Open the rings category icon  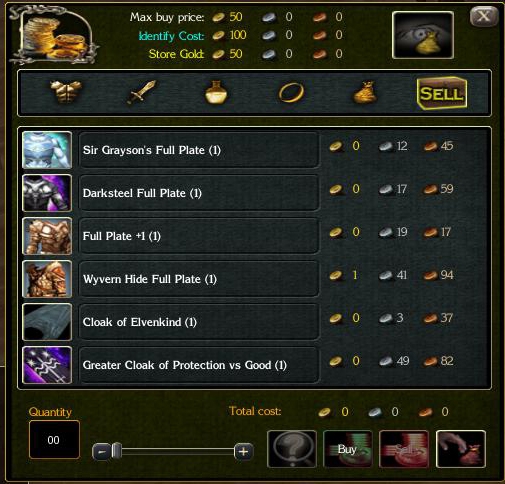point(291,92)
